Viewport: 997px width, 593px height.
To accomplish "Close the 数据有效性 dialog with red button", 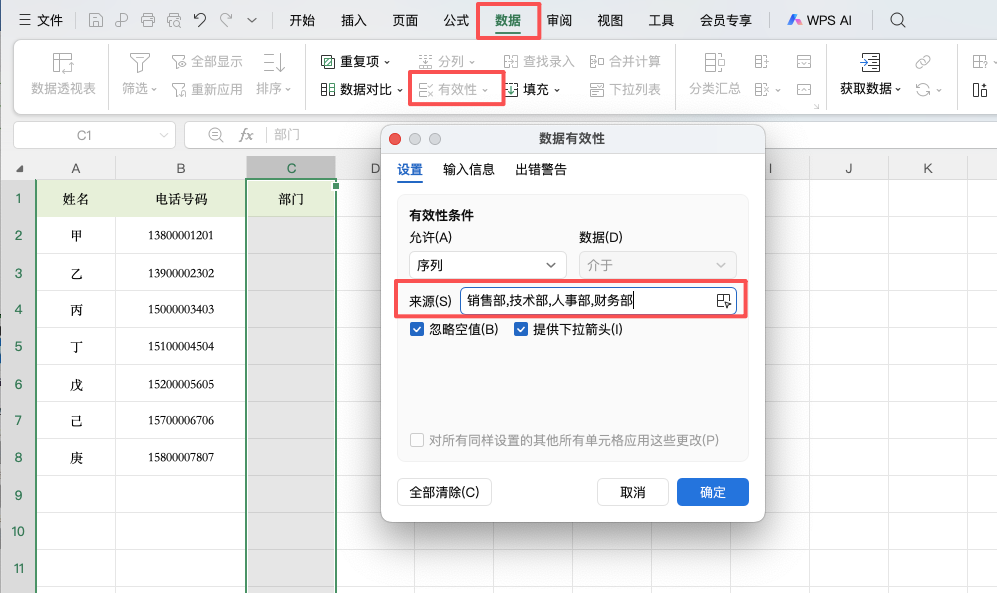I will coord(395,139).
